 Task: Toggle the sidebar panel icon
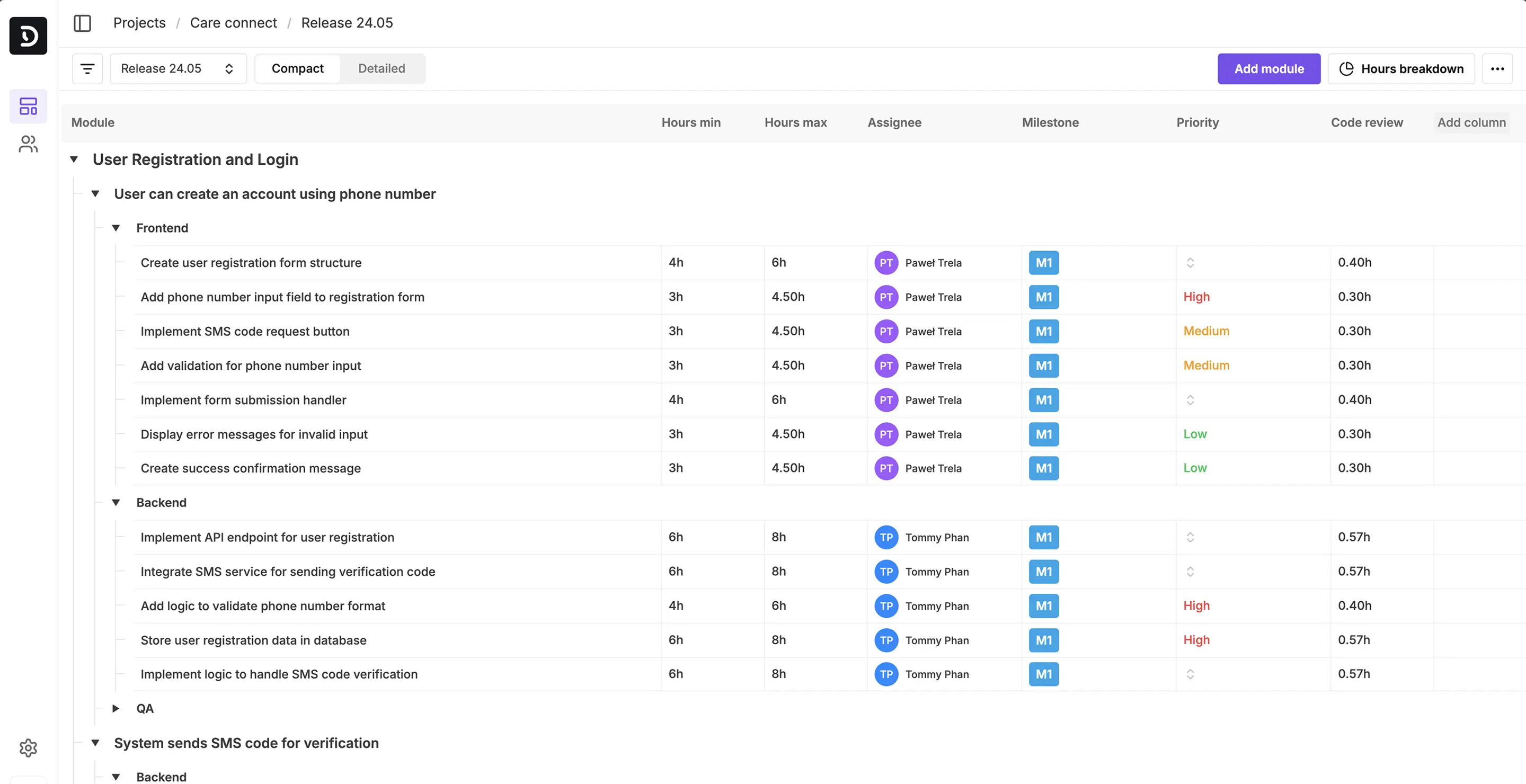(x=82, y=23)
